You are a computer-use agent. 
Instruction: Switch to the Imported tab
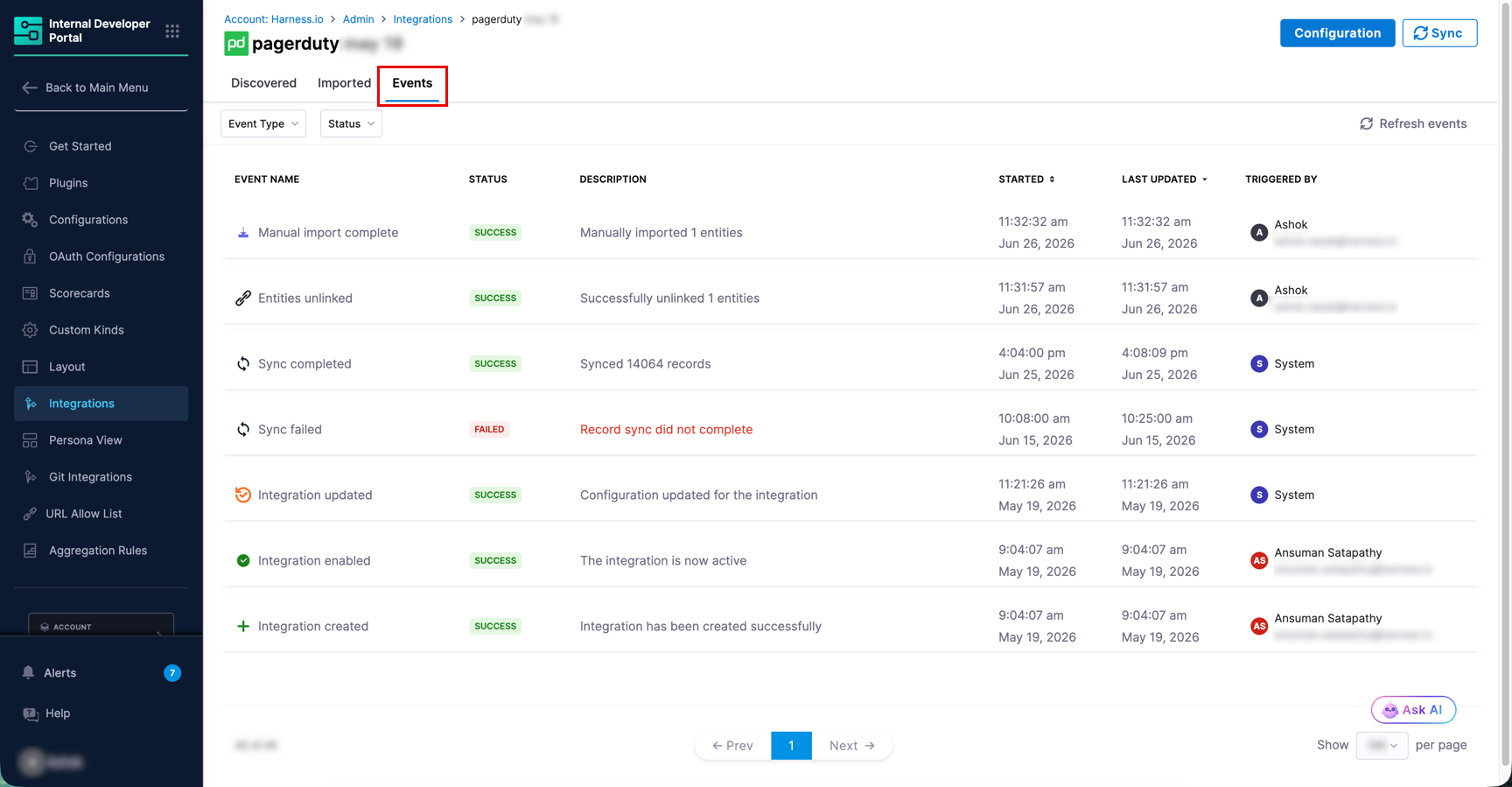344,83
